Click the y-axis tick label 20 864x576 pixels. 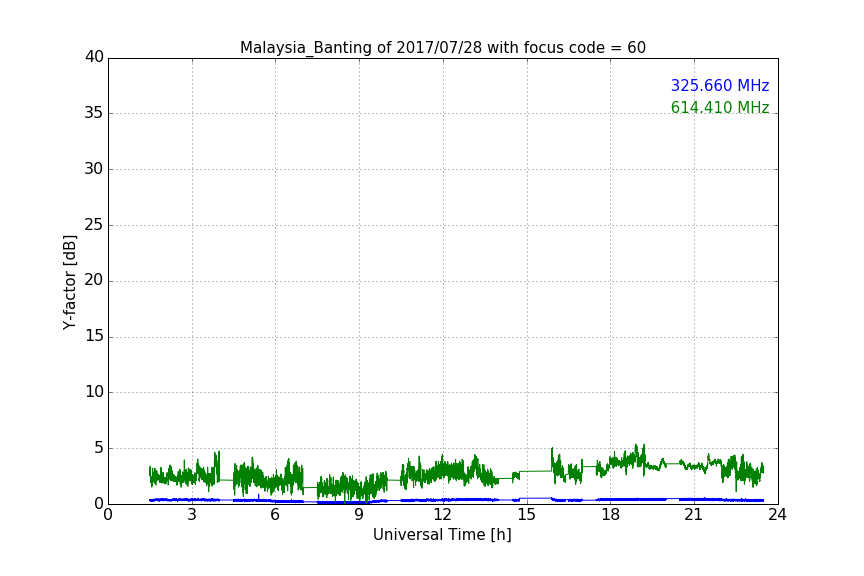[94, 281]
